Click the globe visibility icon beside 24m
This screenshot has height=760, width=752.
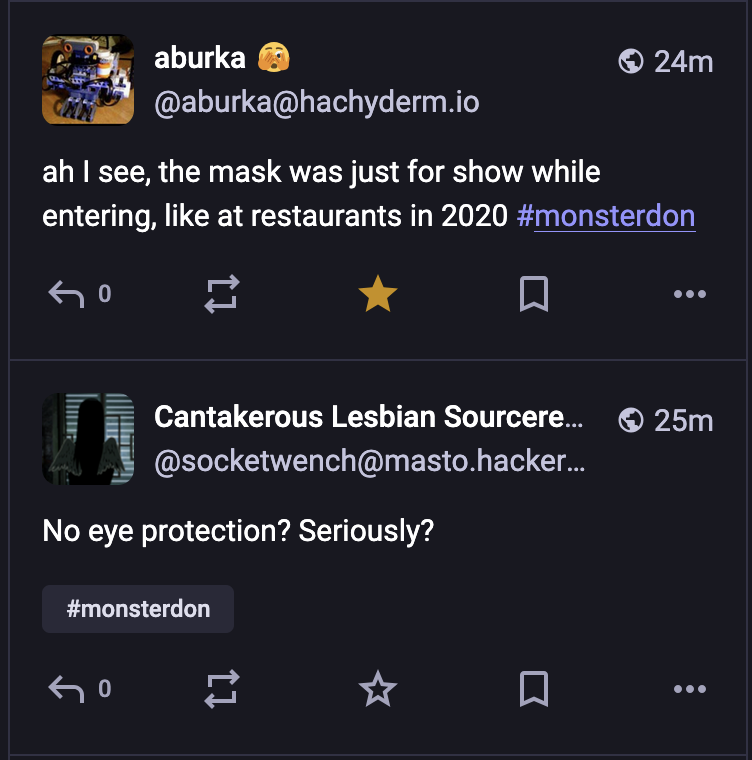click(x=631, y=62)
